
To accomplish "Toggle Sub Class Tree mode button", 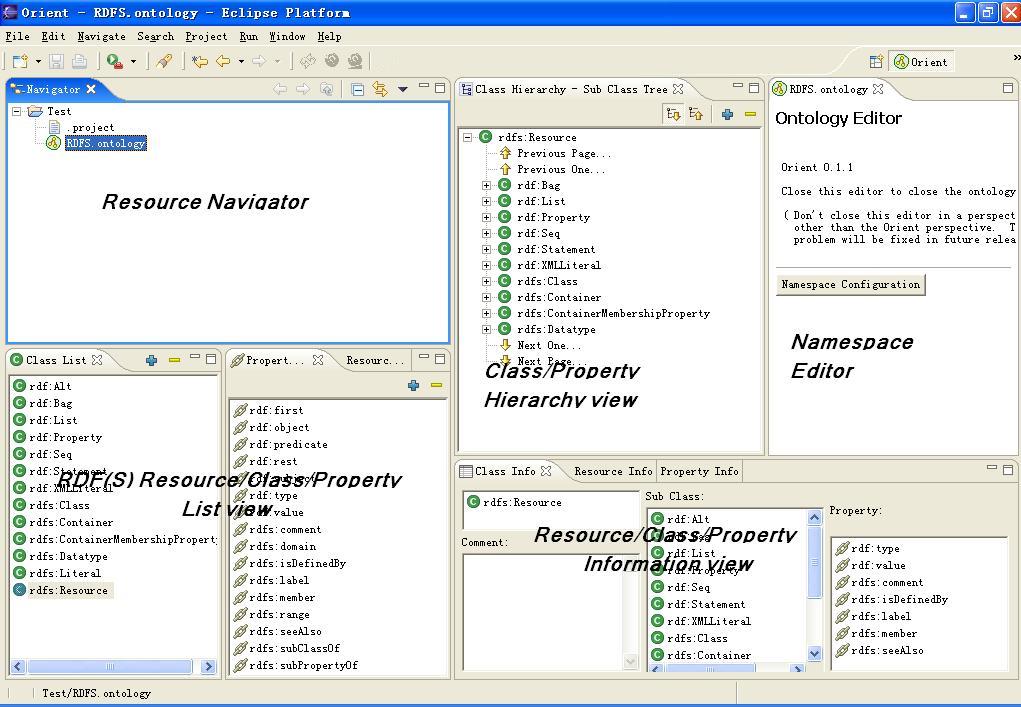I will coord(673,115).
